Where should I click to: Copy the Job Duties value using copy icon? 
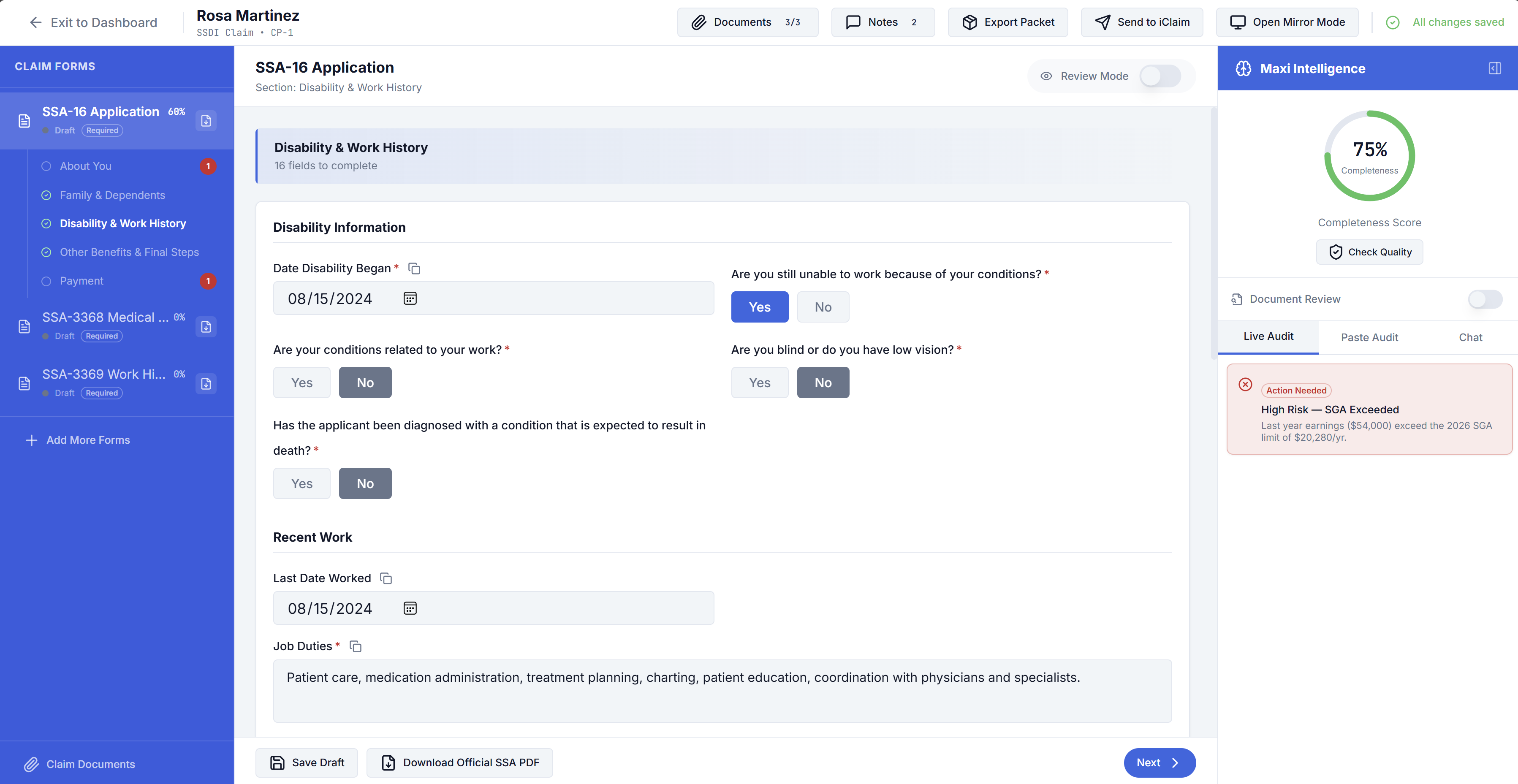coord(356,646)
